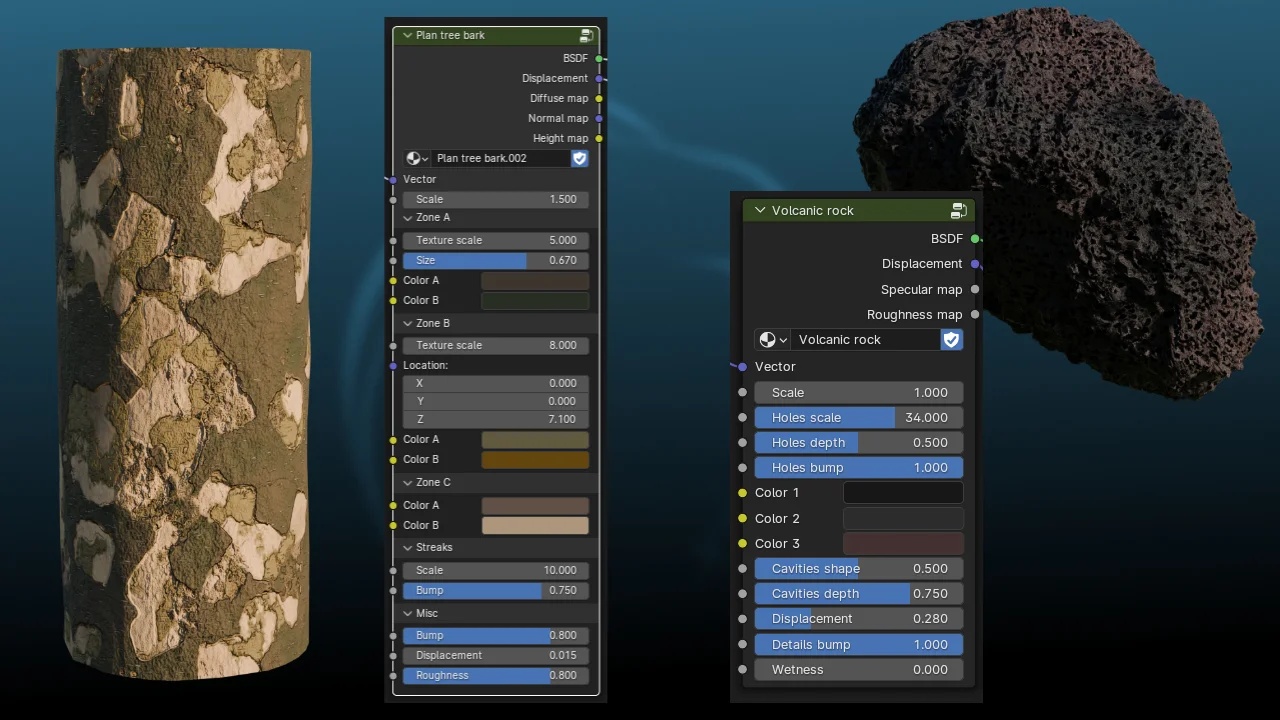Open the node group selector icon on Plan tree bark node
This screenshot has height=720, width=1280.
(417, 158)
